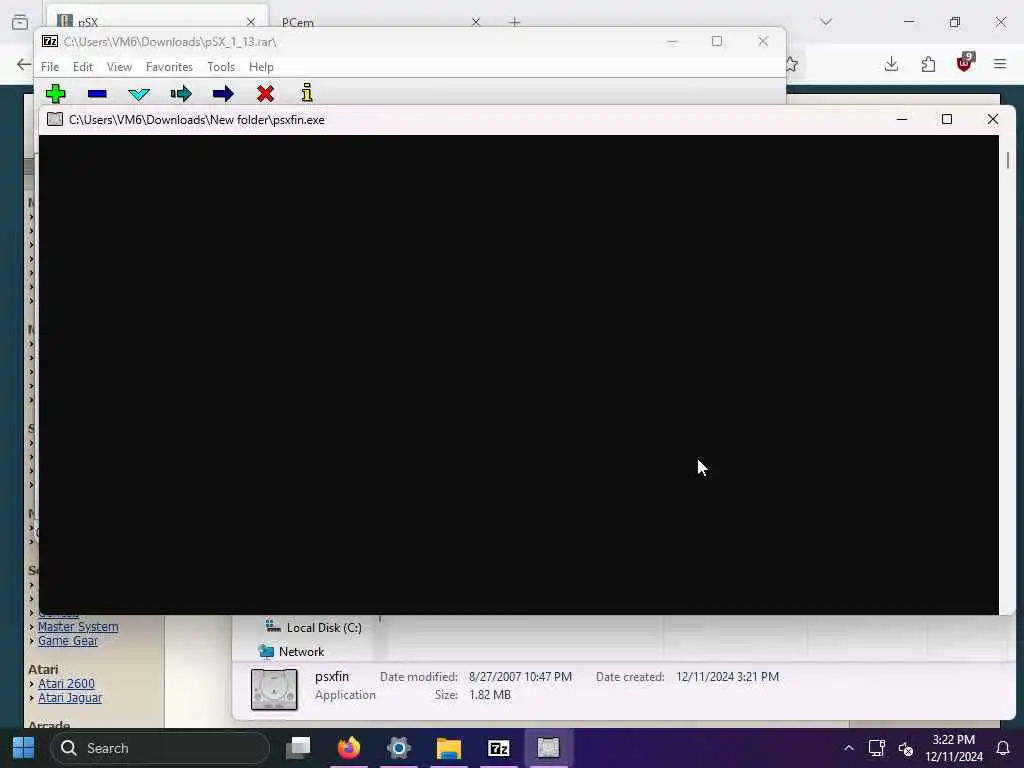Open the browser Extensions puzzle icon
This screenshot has height=768, width=1024.
(x=928, y=64)
